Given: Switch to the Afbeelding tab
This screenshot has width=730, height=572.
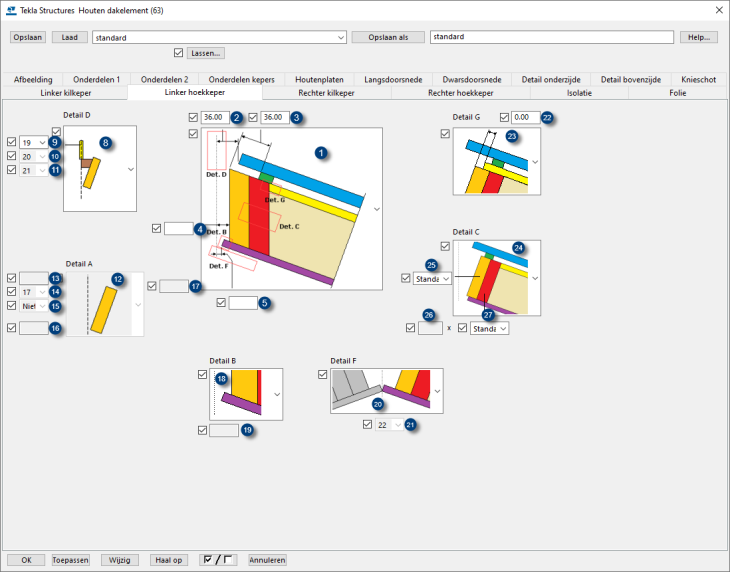Looking at the screenshot, I should [33, 80].
